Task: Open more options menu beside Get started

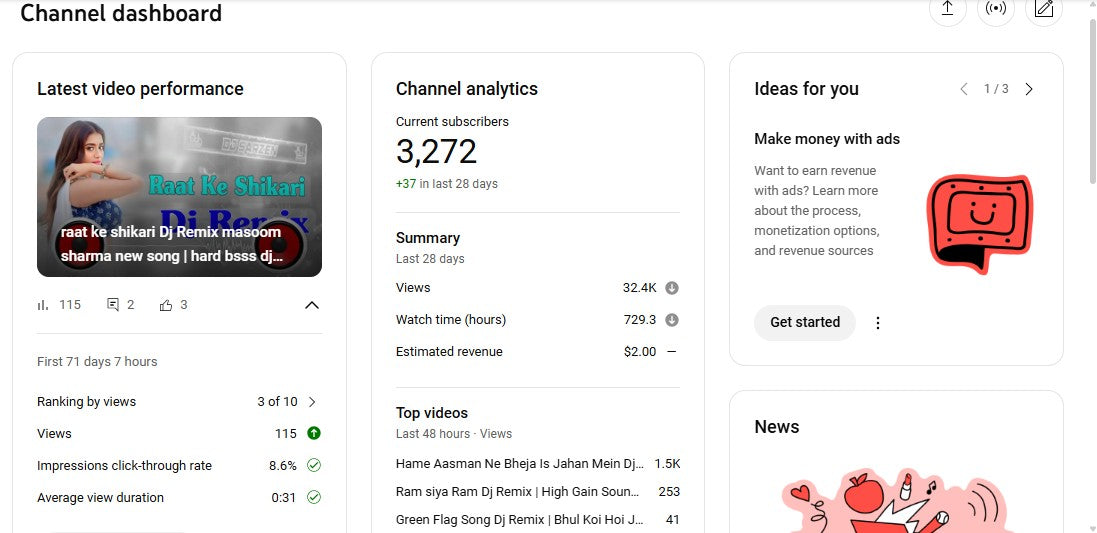Action: click(878, 323)
